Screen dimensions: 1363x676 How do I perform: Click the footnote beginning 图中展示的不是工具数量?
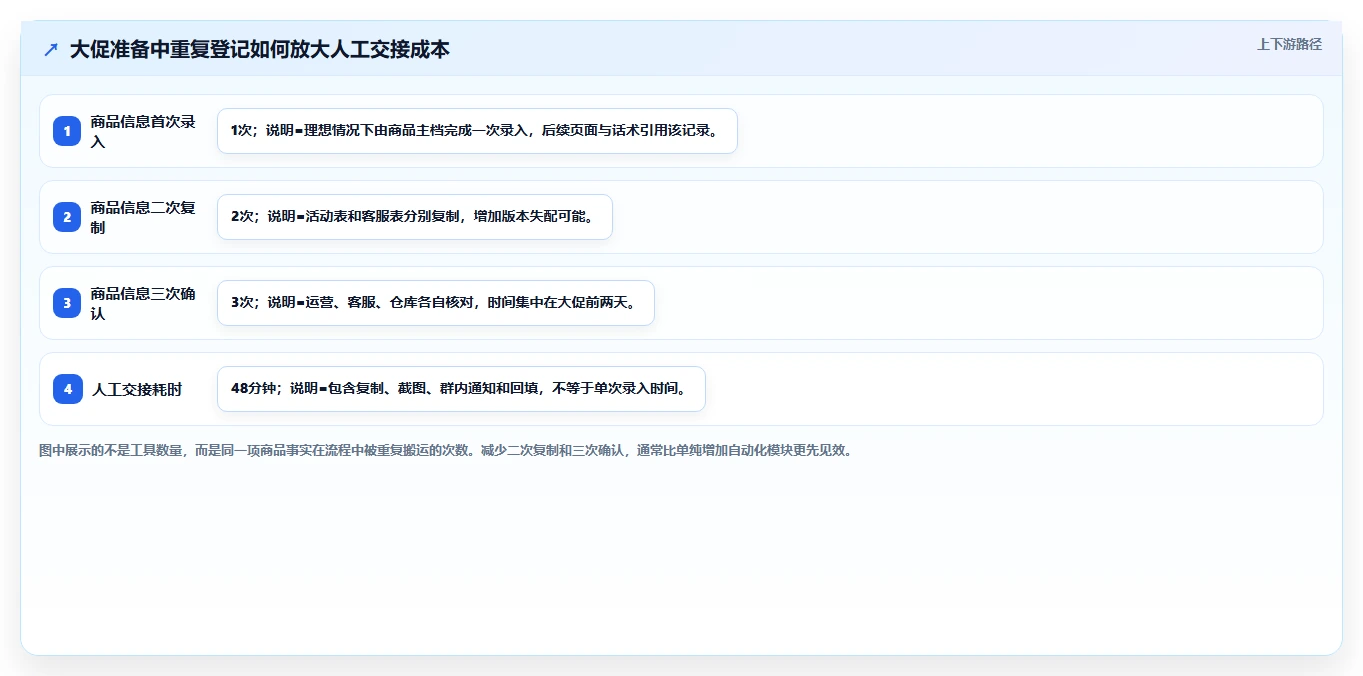point(446,450)
